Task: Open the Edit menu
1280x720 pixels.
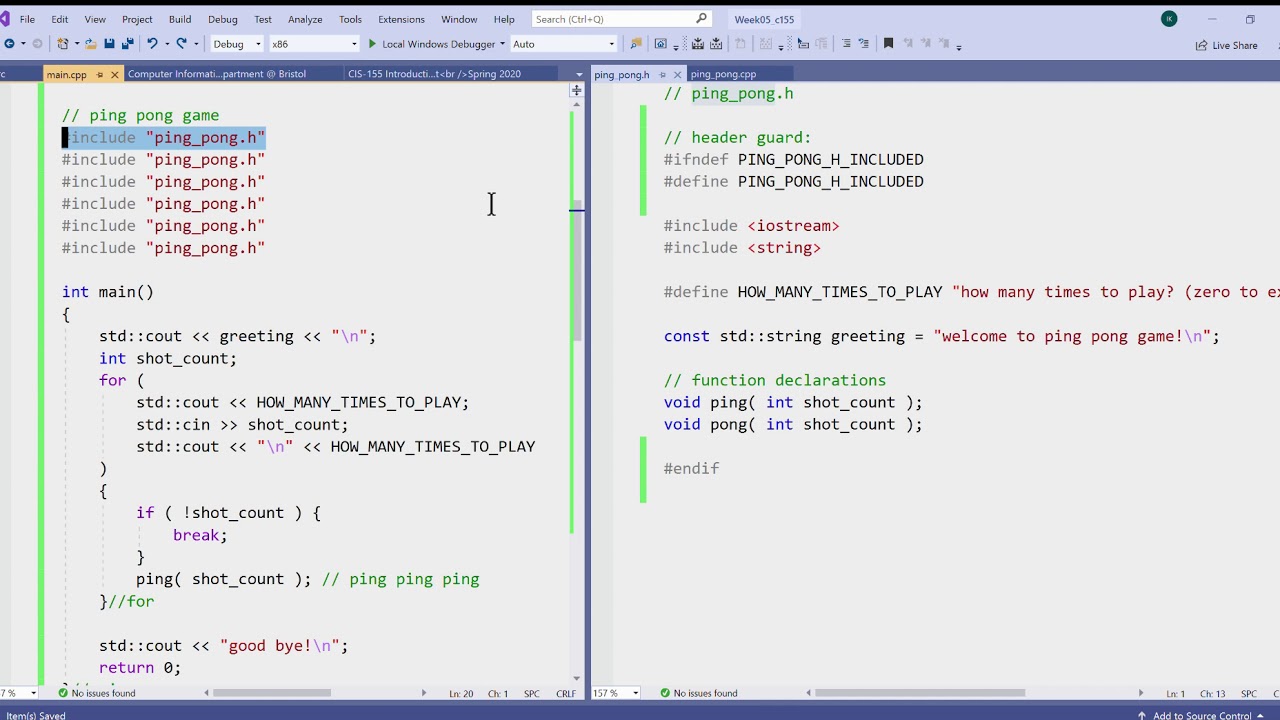Action: (x=60, y=19)
